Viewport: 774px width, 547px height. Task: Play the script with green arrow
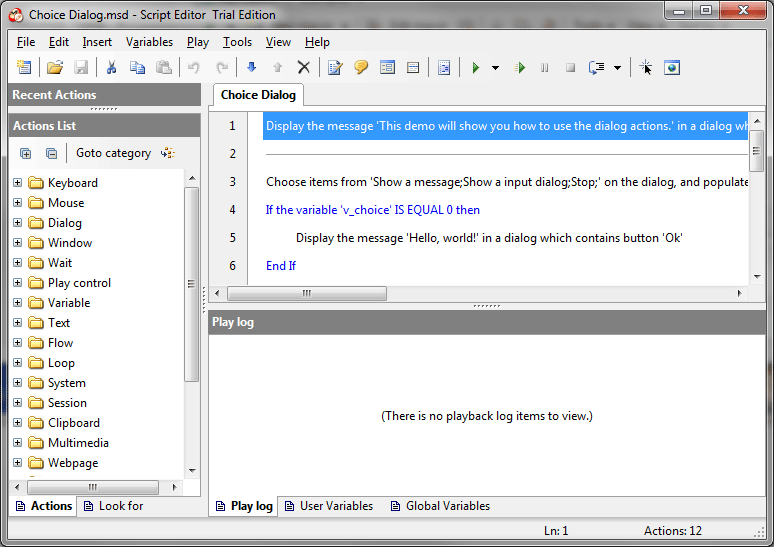pos(476,67)
